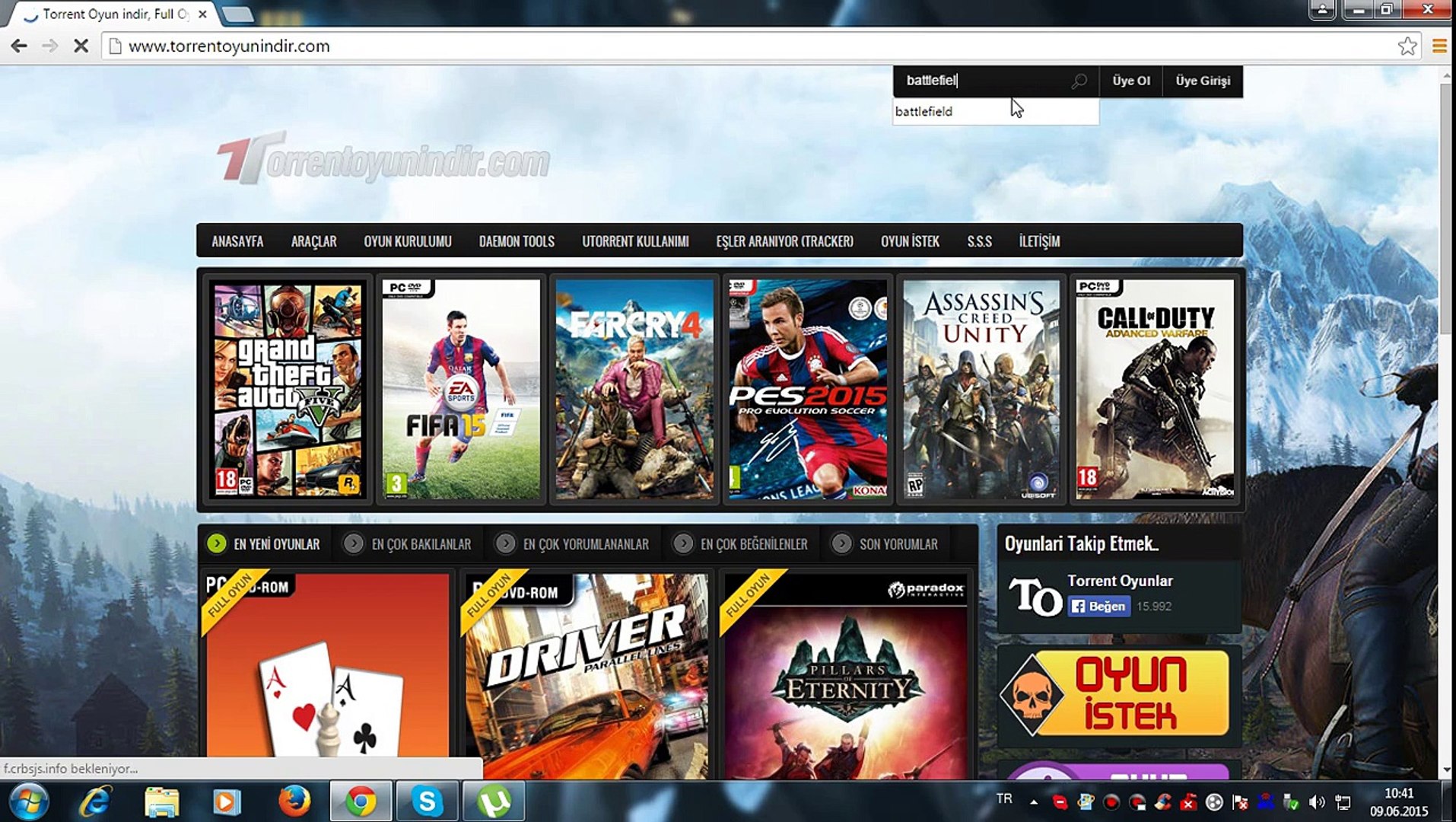Click the Torrentoyunindir.com site logo

383,158
